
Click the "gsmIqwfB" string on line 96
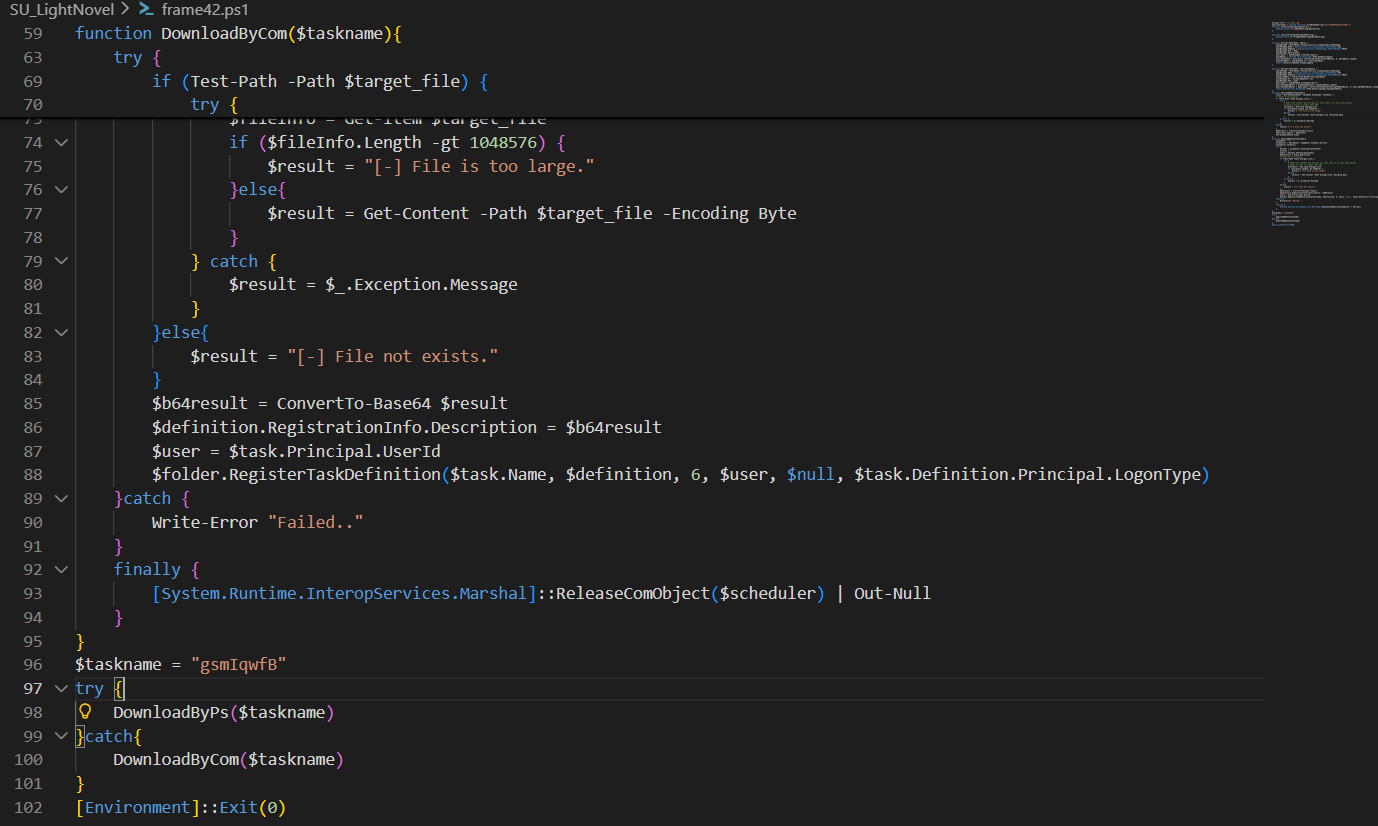pyautogui.click(x=238, y=664)
